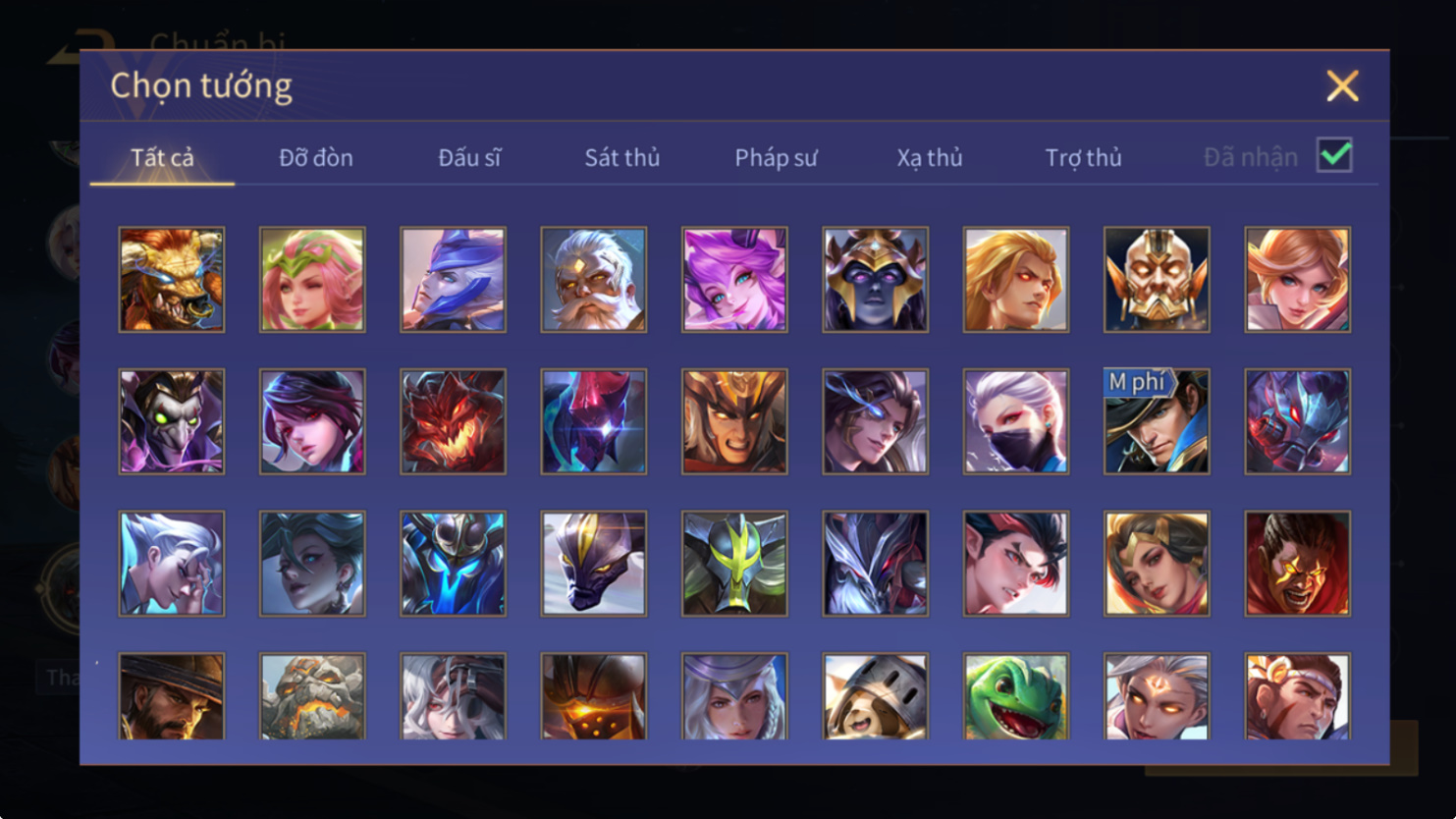Pick the small armored helmet creature hero

(875, 696)
